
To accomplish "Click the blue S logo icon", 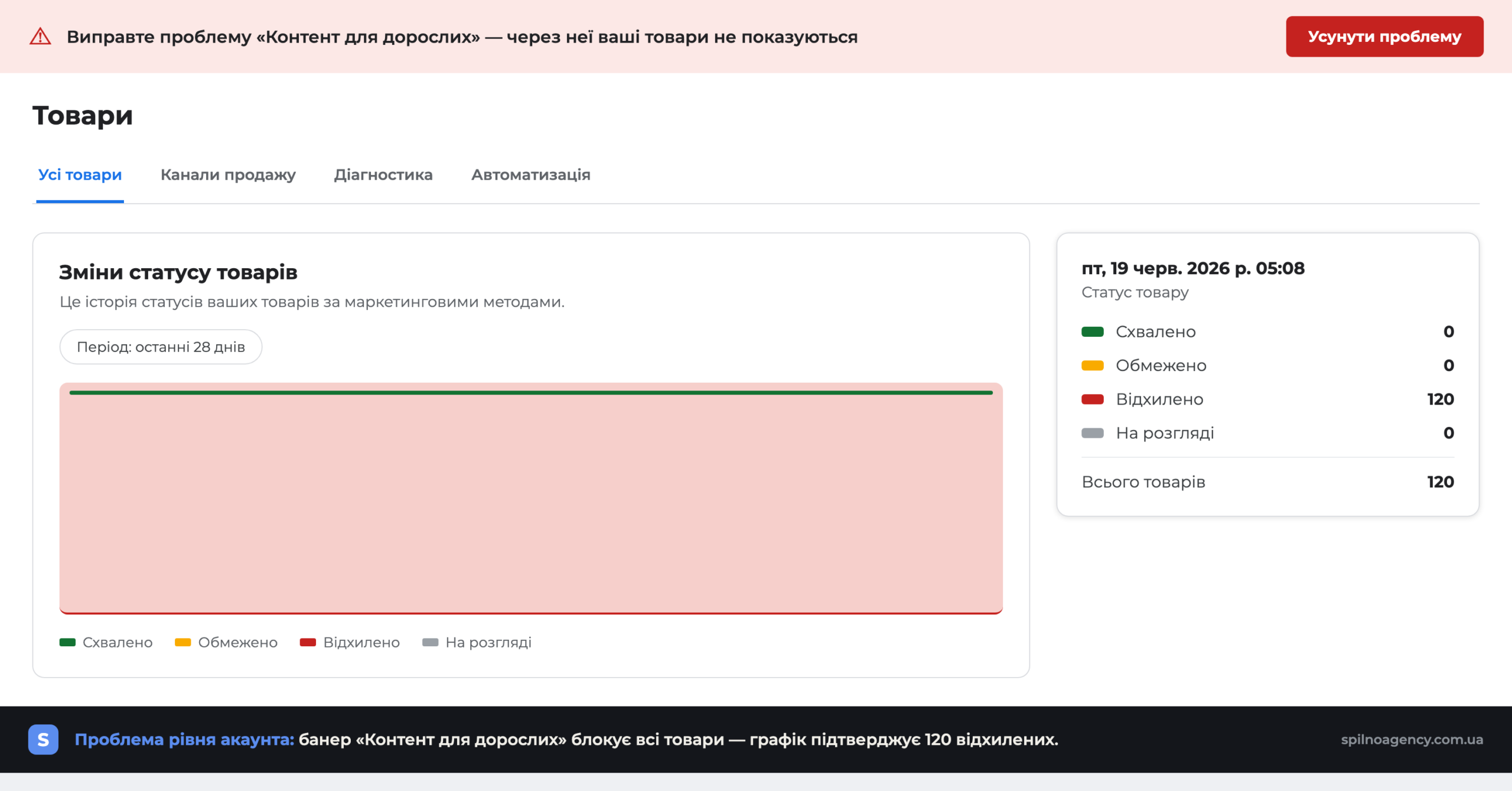I will click(x=43, y=740).
